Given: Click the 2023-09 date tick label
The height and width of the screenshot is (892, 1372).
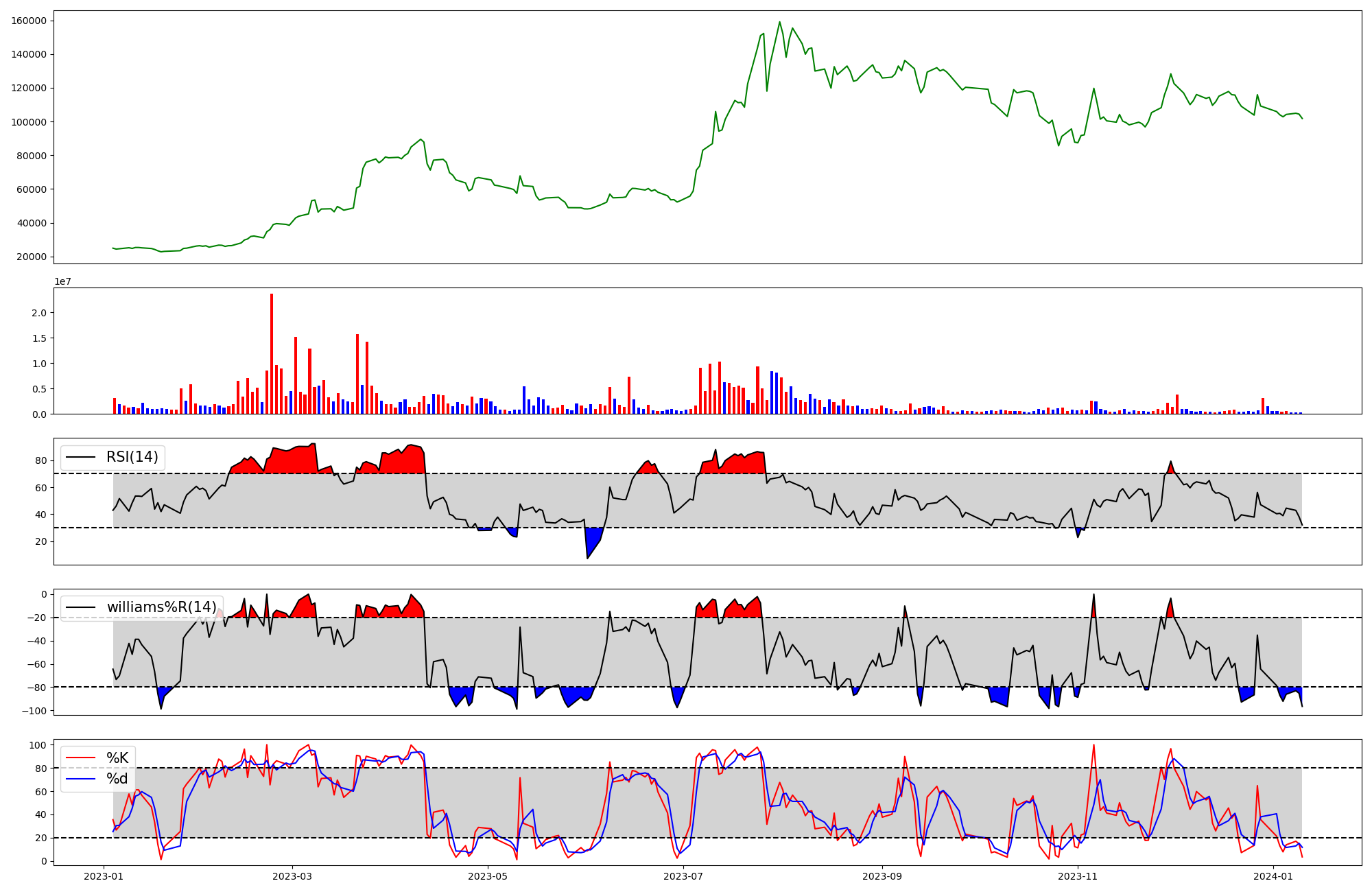Looking at the screenshot, I should 882,876.
